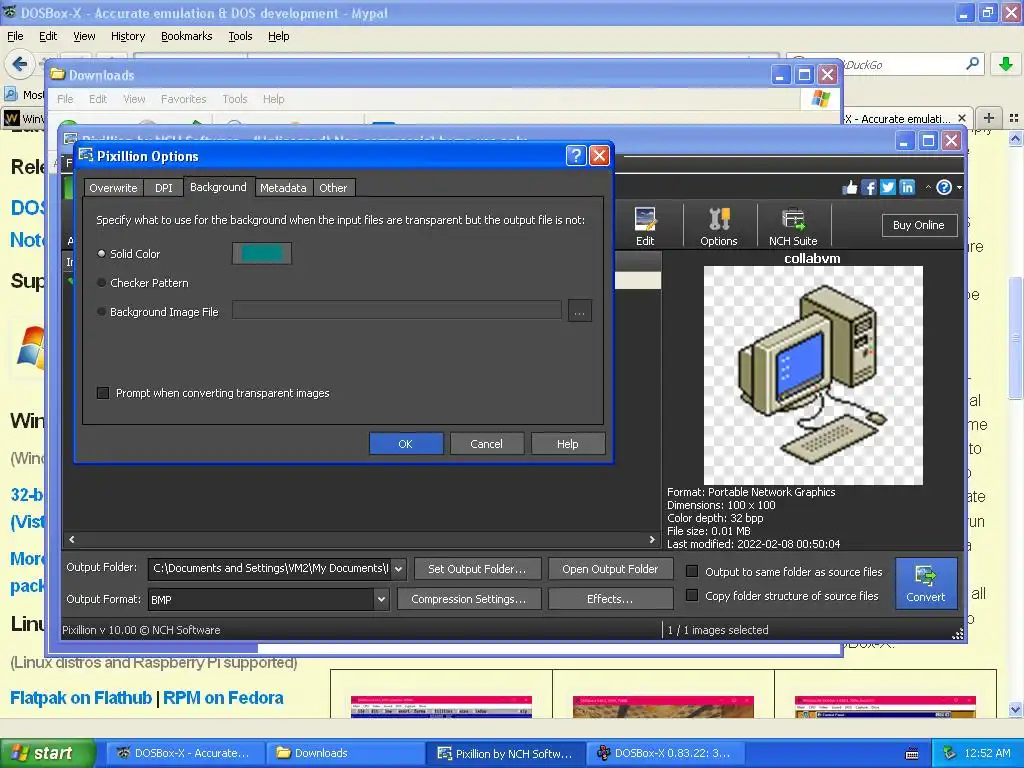The width and height of the screenshot is (1024, 768).
Task: Share on Facebook icon in Pixillion
Action: [869, 188]
